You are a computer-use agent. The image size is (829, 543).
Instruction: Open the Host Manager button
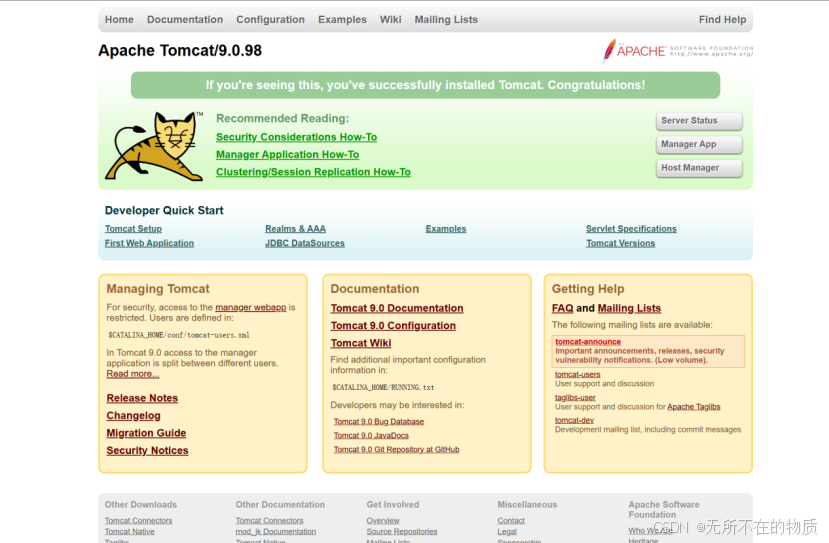(699, 168)
